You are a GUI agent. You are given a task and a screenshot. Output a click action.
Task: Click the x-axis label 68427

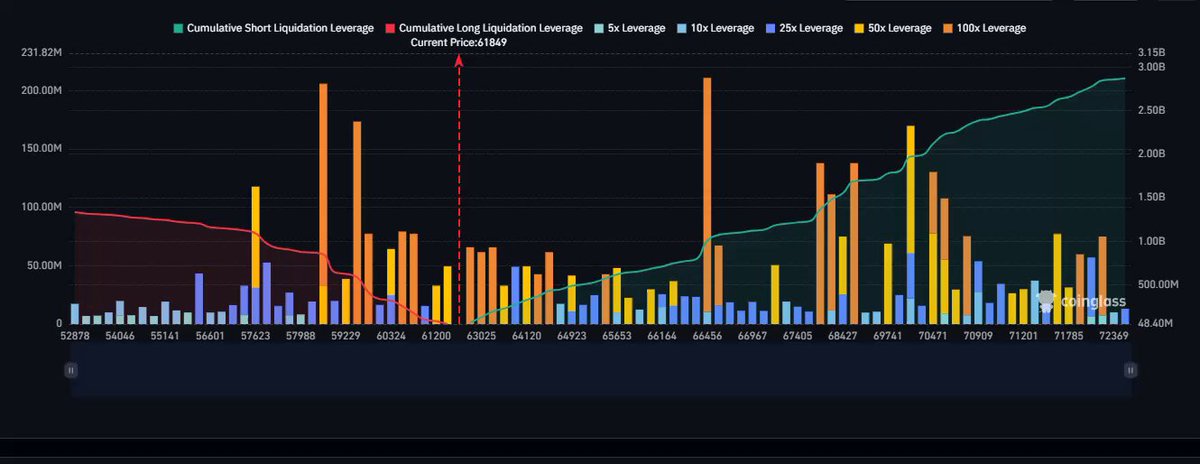[843, 337]
